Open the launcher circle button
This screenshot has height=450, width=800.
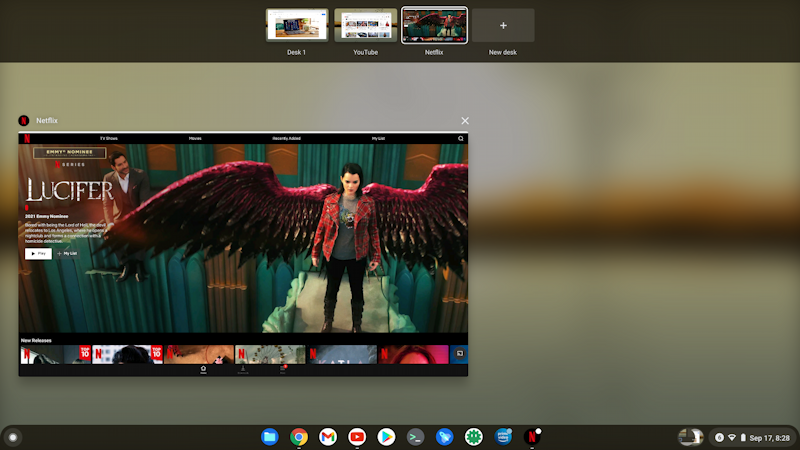[13, 438]
